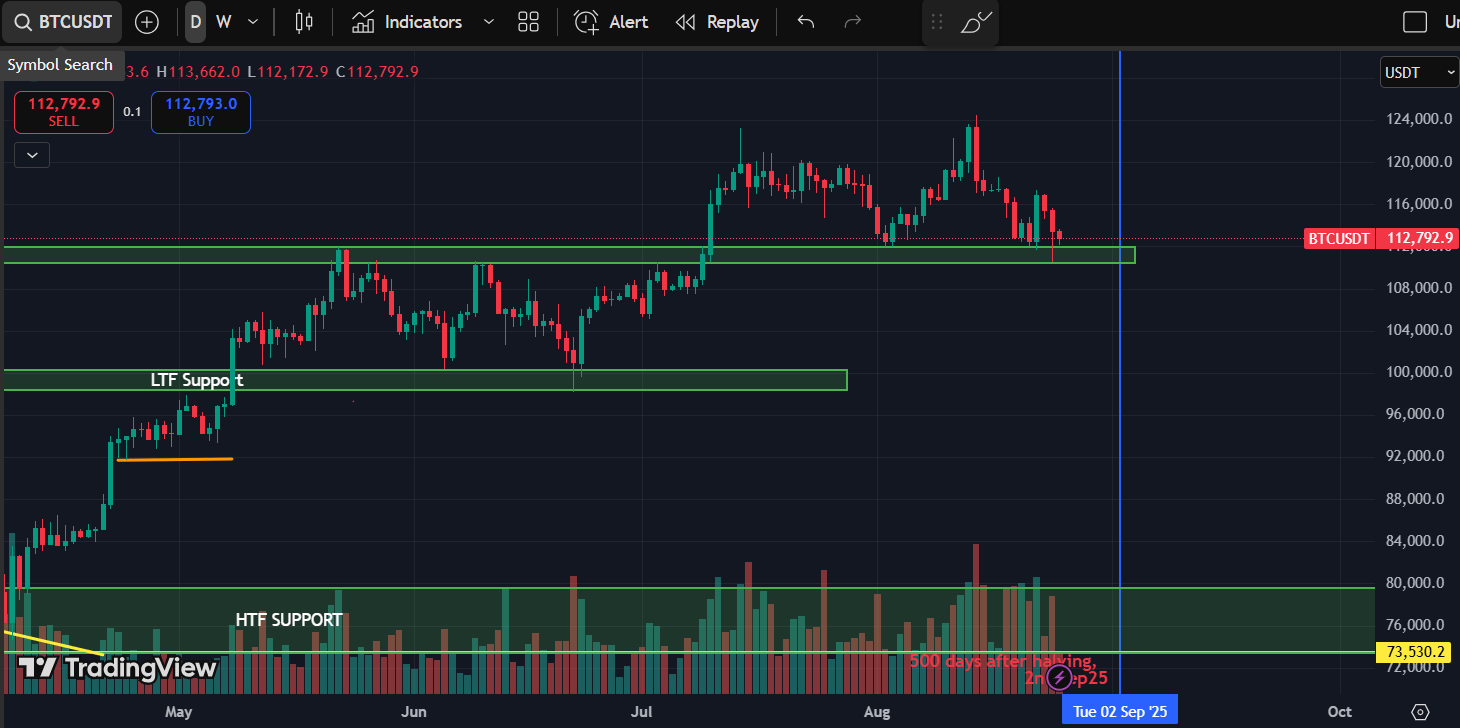The image size is (1460, 728).
Task: Expand favorite indicators dropdown arrow
Action: (x=488, y=22)
